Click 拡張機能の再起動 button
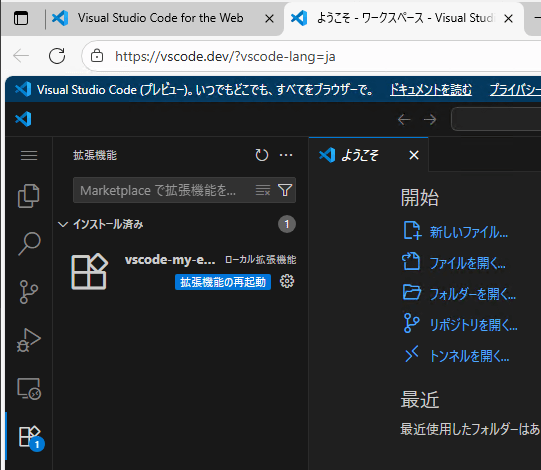 coord(223,282)
